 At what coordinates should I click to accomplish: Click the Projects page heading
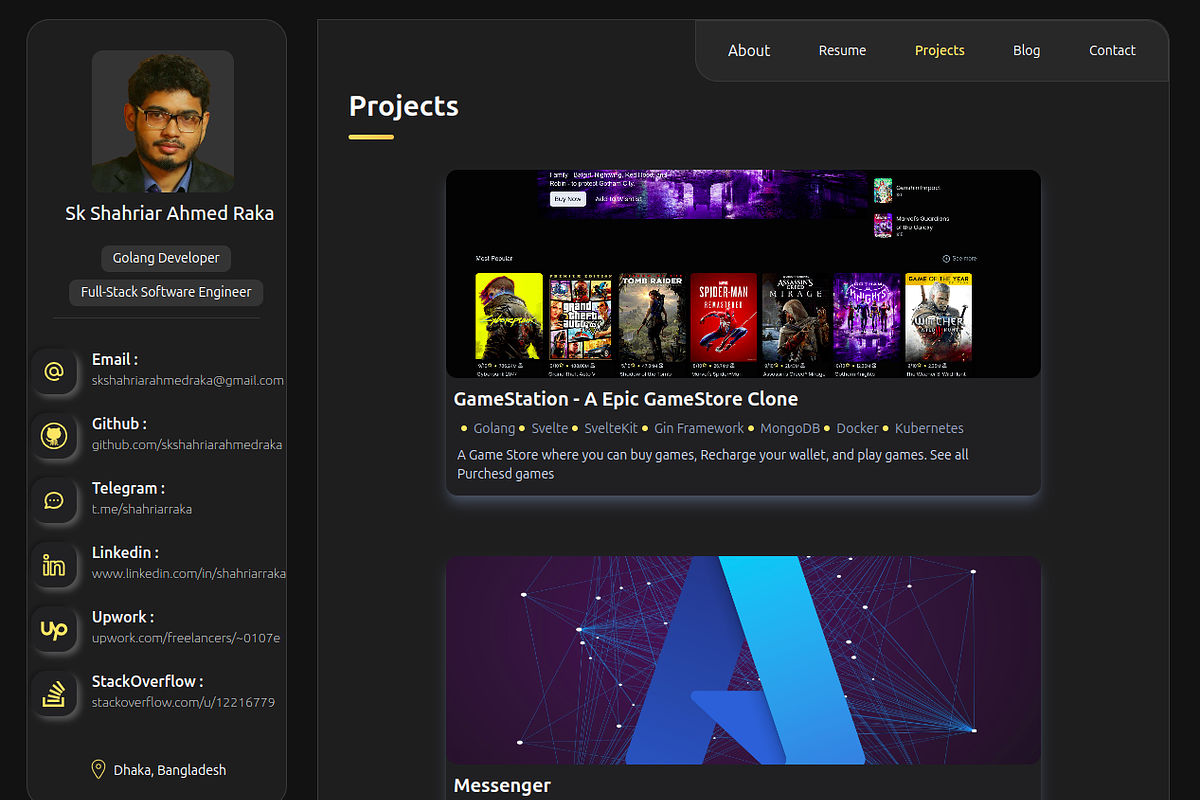point(404,106)
